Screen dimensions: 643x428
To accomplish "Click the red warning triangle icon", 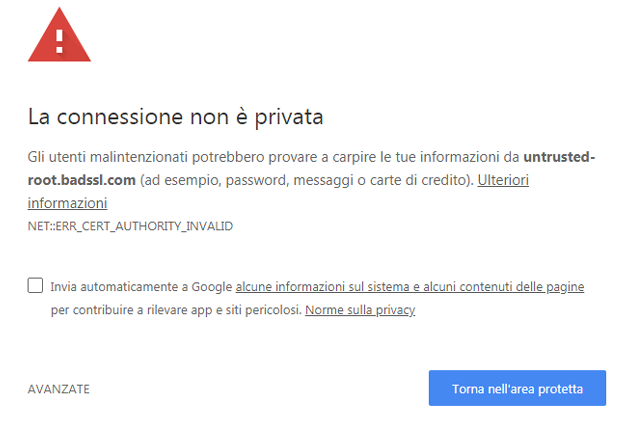I will (x=59, y=35).
